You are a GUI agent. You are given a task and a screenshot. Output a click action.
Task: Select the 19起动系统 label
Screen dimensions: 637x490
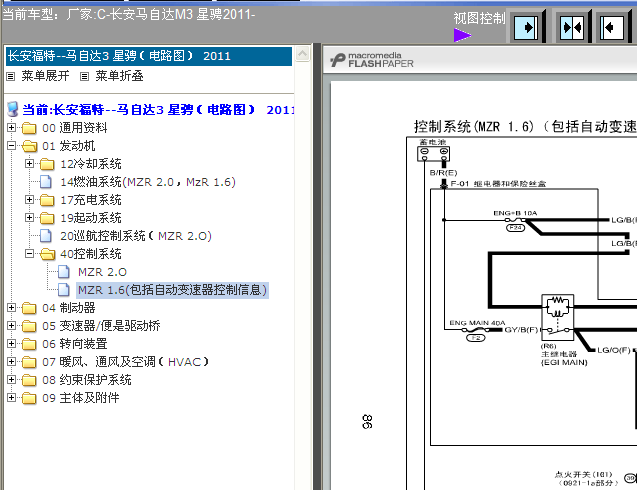(91, 218)
